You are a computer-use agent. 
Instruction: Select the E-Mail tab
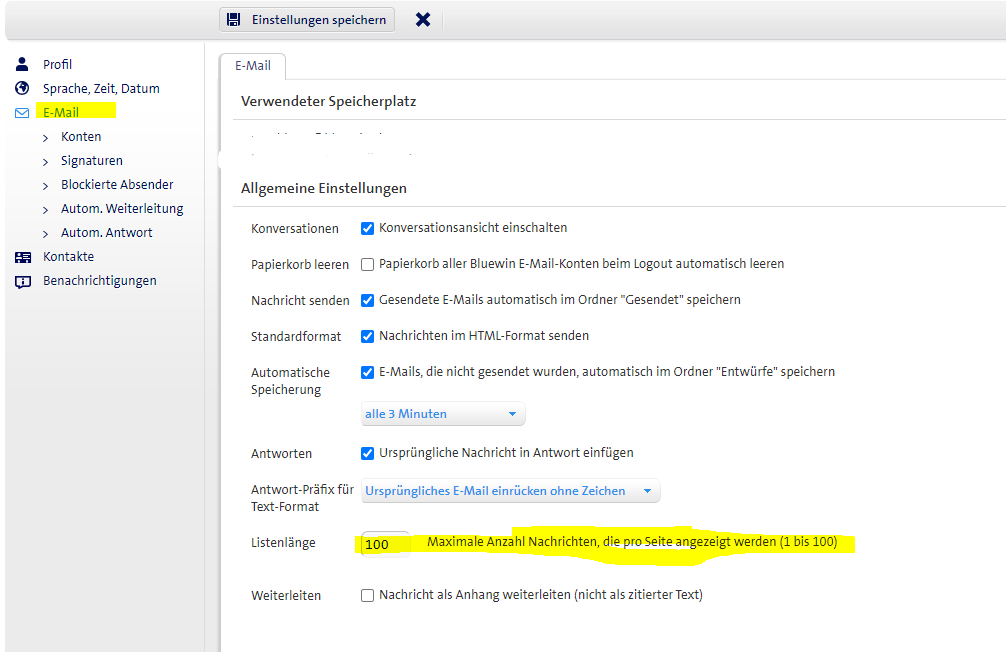pyautogui.click(x=252, y=66)
